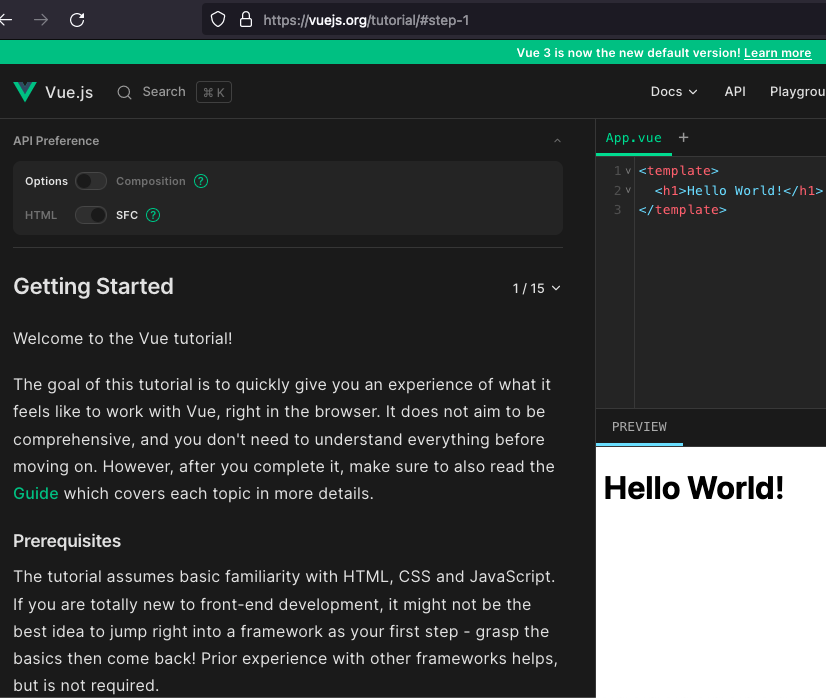Open the Guide link

point(36,494)
